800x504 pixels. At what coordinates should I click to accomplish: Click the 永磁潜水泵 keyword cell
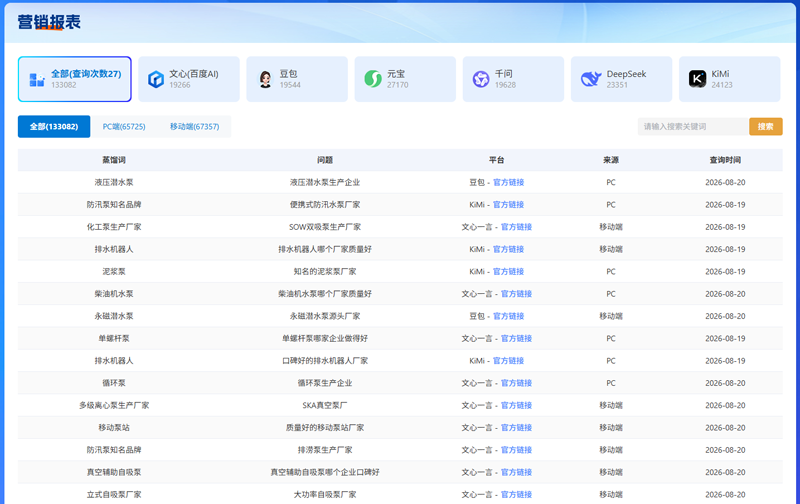[x=114, y=316]
